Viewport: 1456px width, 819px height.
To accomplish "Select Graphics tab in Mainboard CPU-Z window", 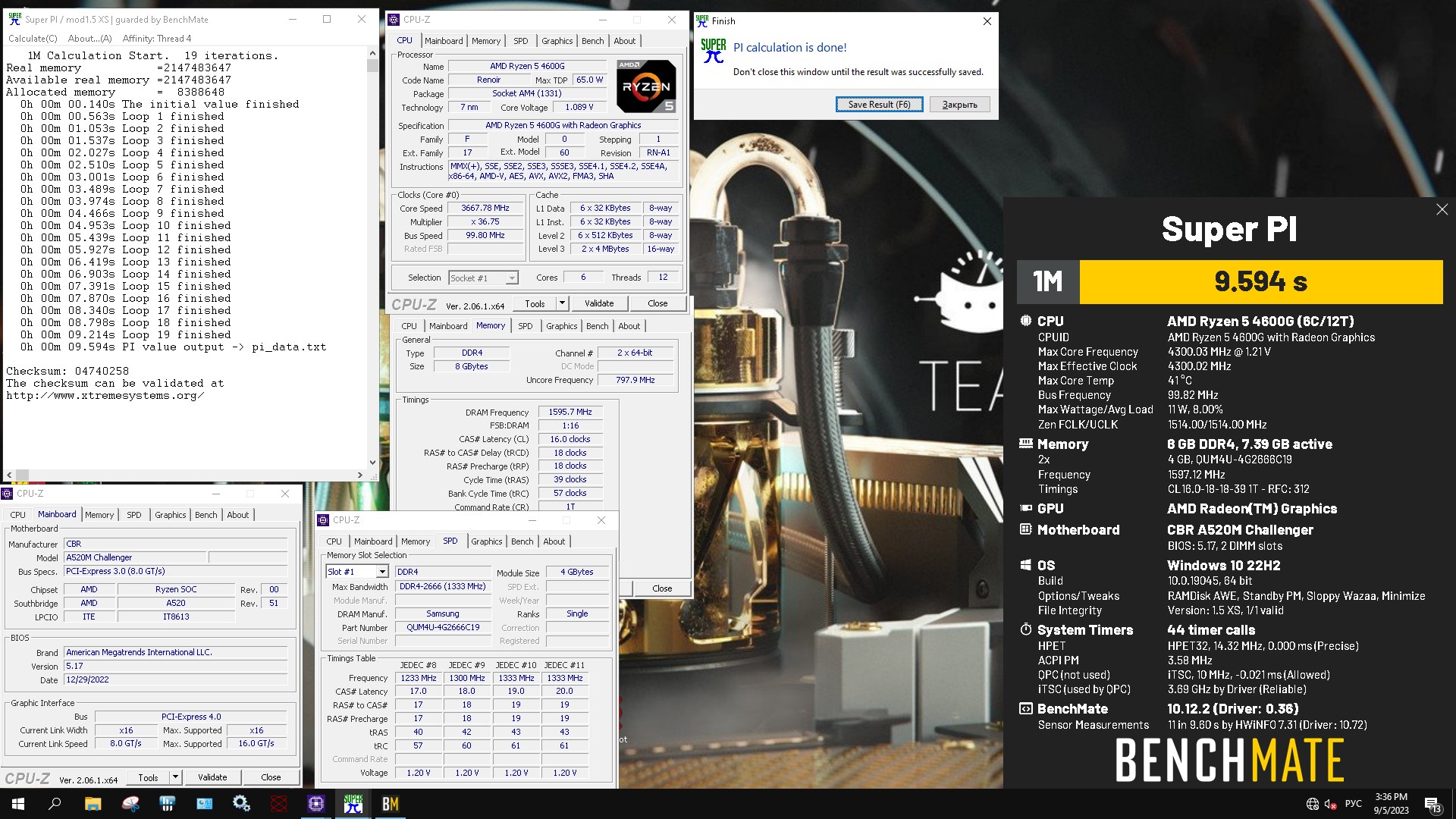I will [x=170, y=515].
